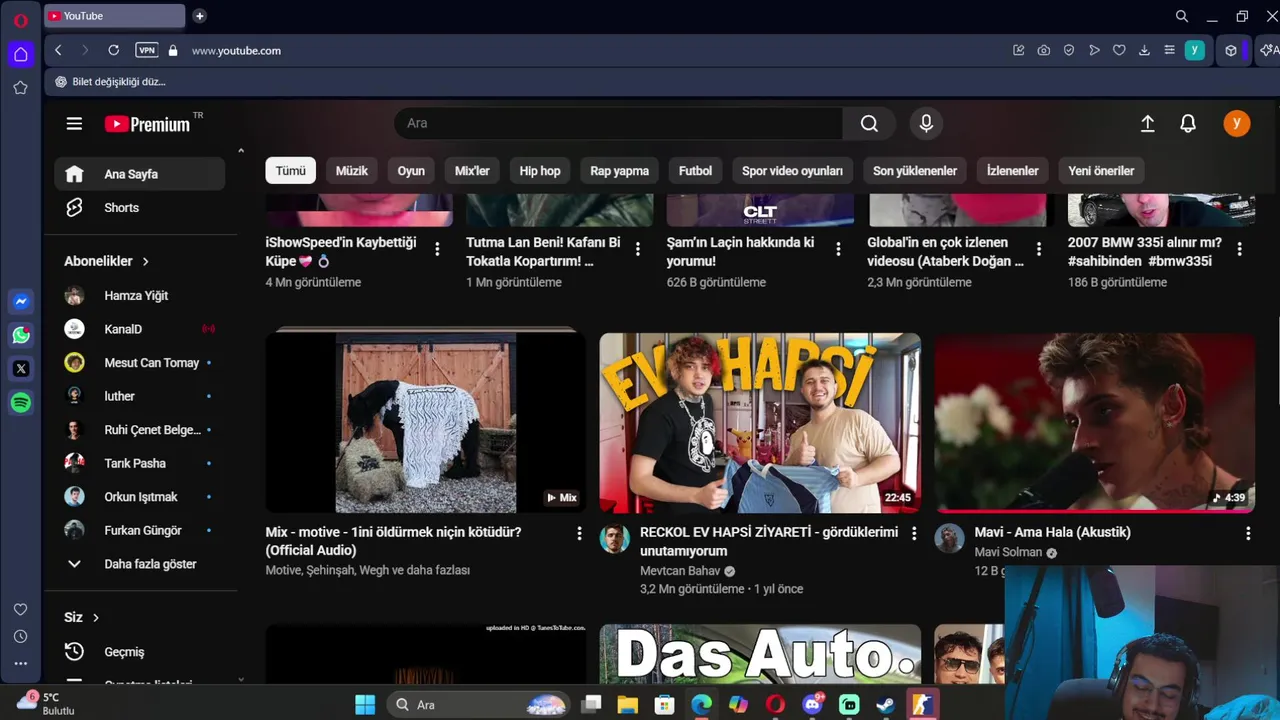Viewport: 1280px width, 720px height.
Task: Open the new tab plus button
Action: click(199, 16)
